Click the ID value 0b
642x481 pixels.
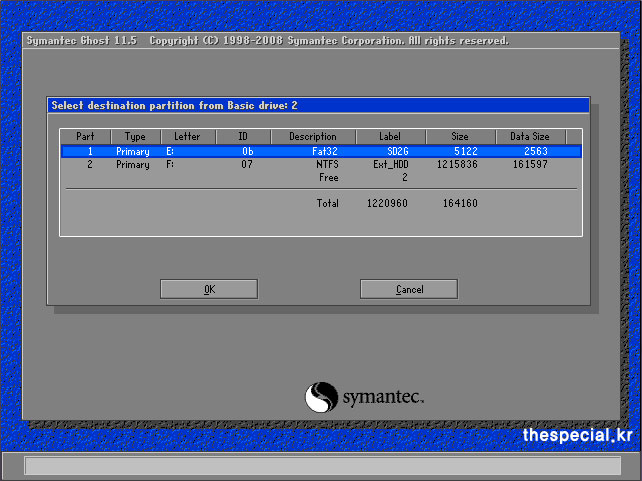(248, 151)
